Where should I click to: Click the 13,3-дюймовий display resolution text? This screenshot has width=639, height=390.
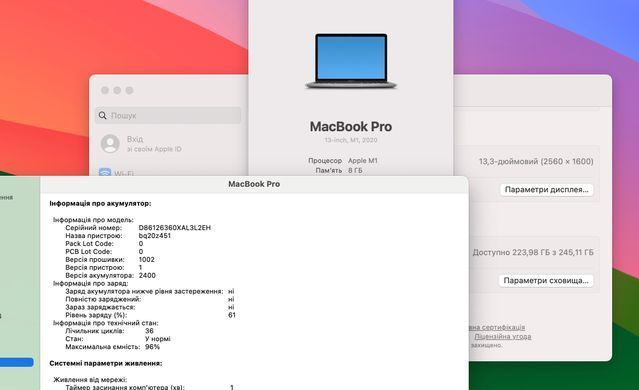pos(536,161)
